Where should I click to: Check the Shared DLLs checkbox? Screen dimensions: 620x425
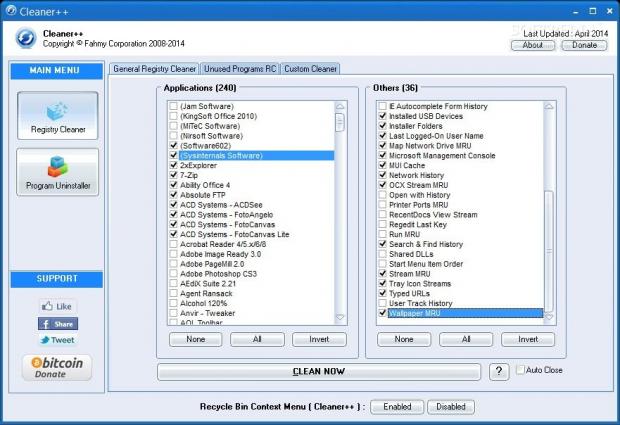click(x=382, y=254)
